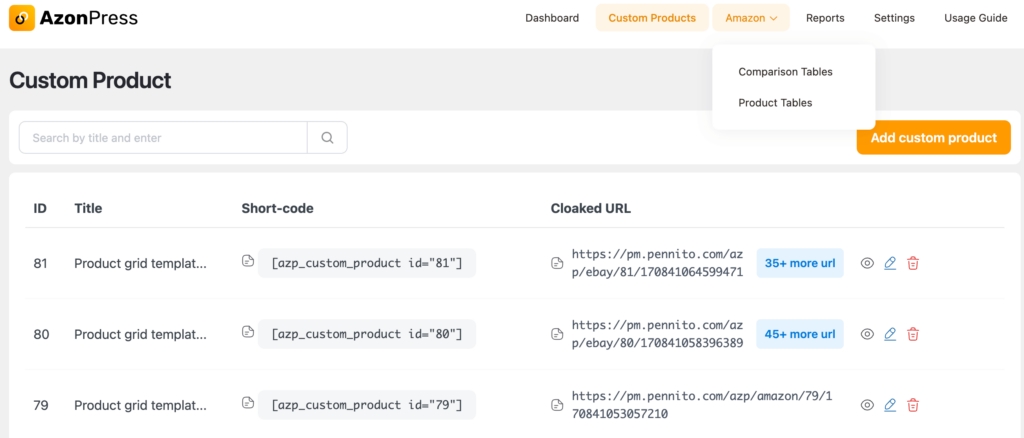The width and height of the screenshot is (1024, 438).
Task: Expand the 35+ more url list
Action: pos(799,263)
